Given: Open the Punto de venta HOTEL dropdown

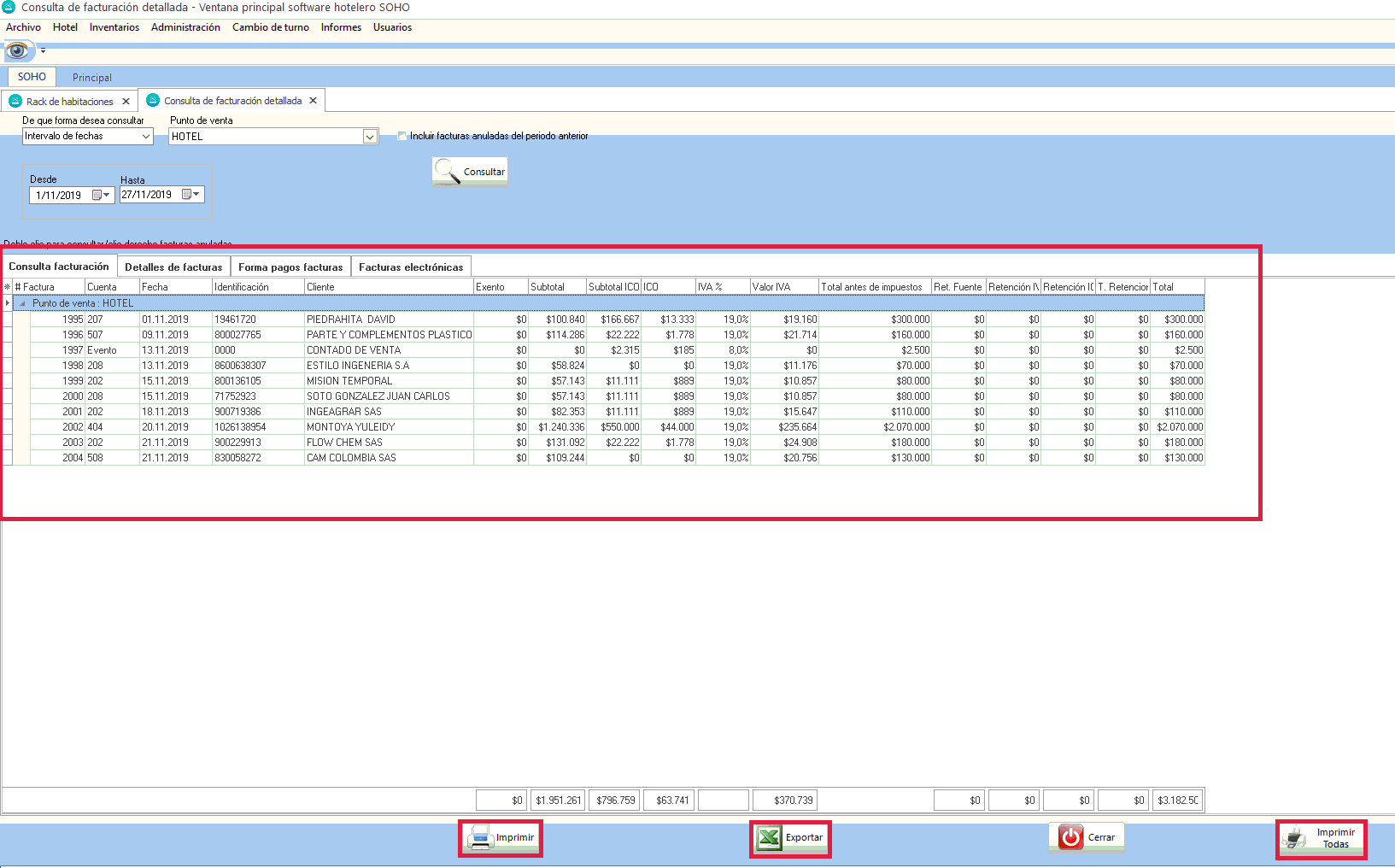Looking at the screenshot, I should click(370, 137).
